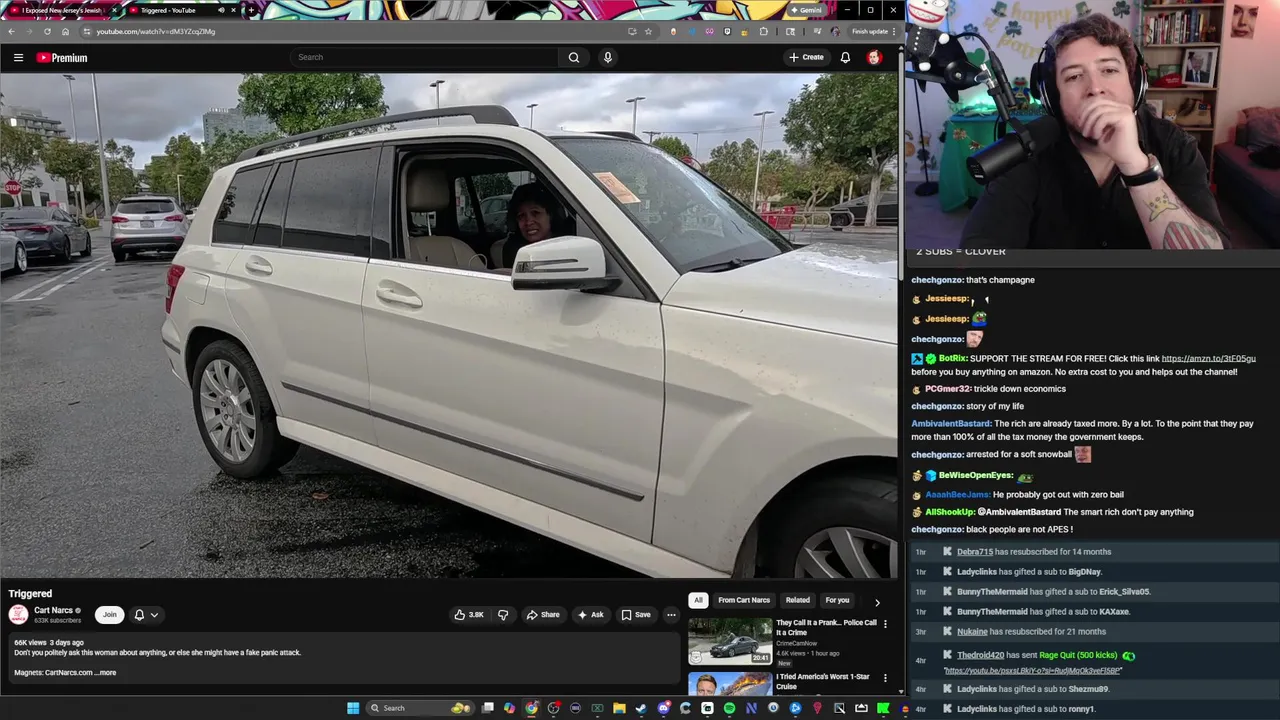
Task: Open the YouTube guide hamburger menu
Action: click(x=18, y=58)
